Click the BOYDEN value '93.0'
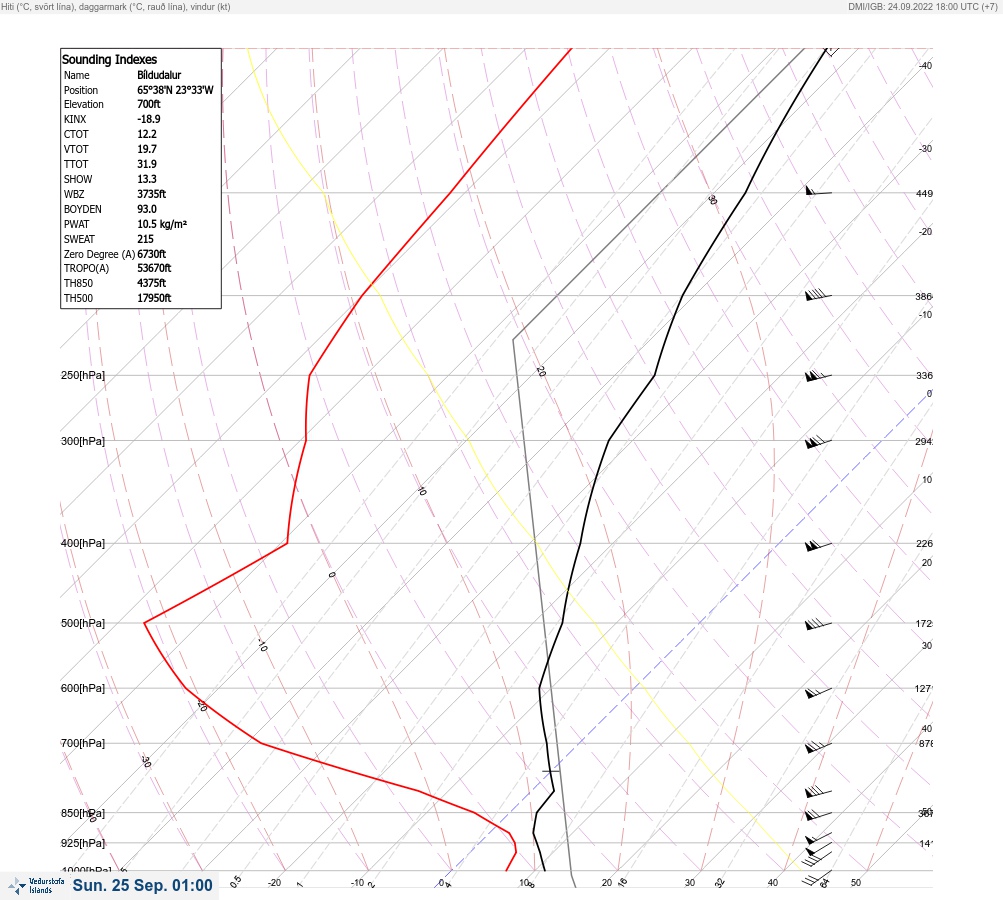 pyautogui.click(x=147, y=209)
